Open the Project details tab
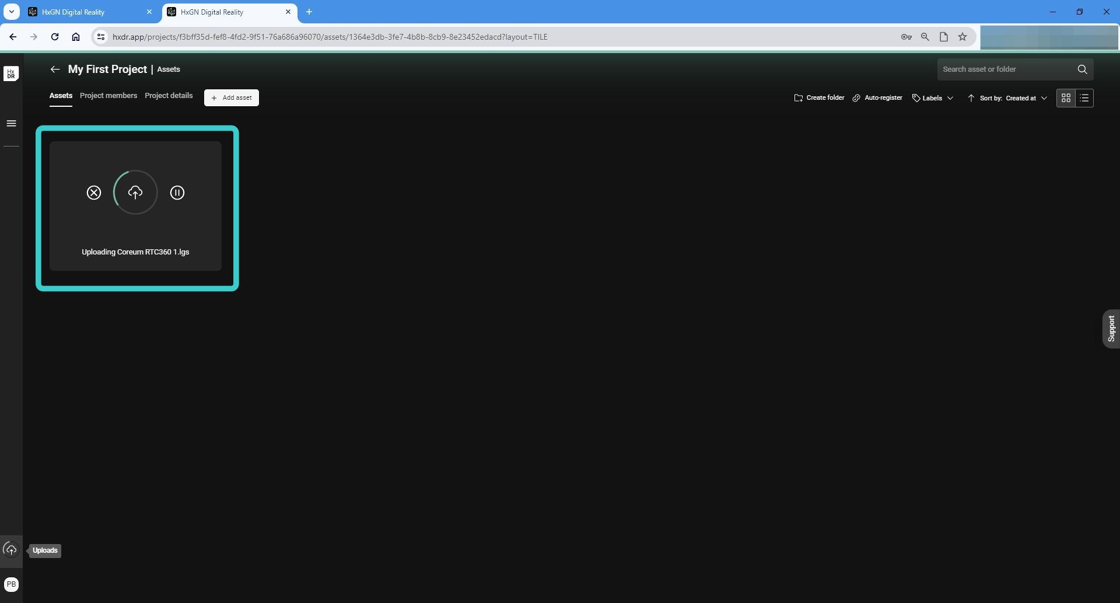This screenshot has width=1120, height=603. tap(168, 96)
